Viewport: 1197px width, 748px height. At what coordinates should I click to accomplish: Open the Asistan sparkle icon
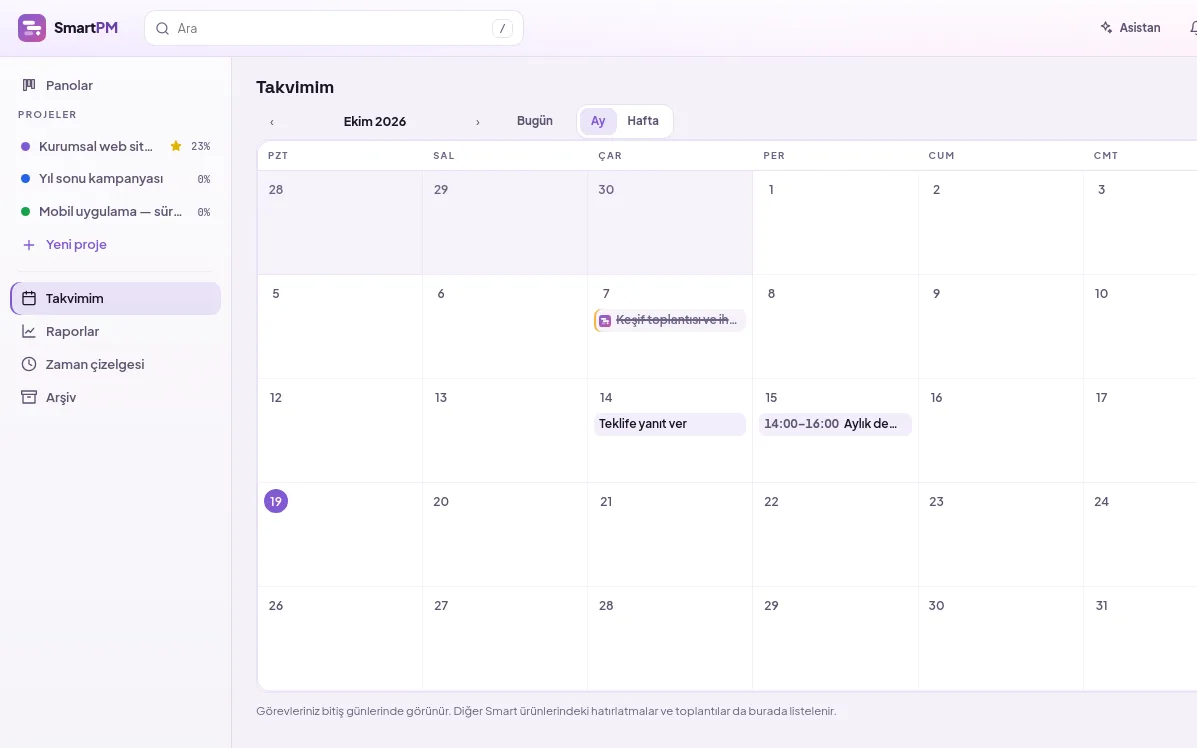coord(1106,27)
